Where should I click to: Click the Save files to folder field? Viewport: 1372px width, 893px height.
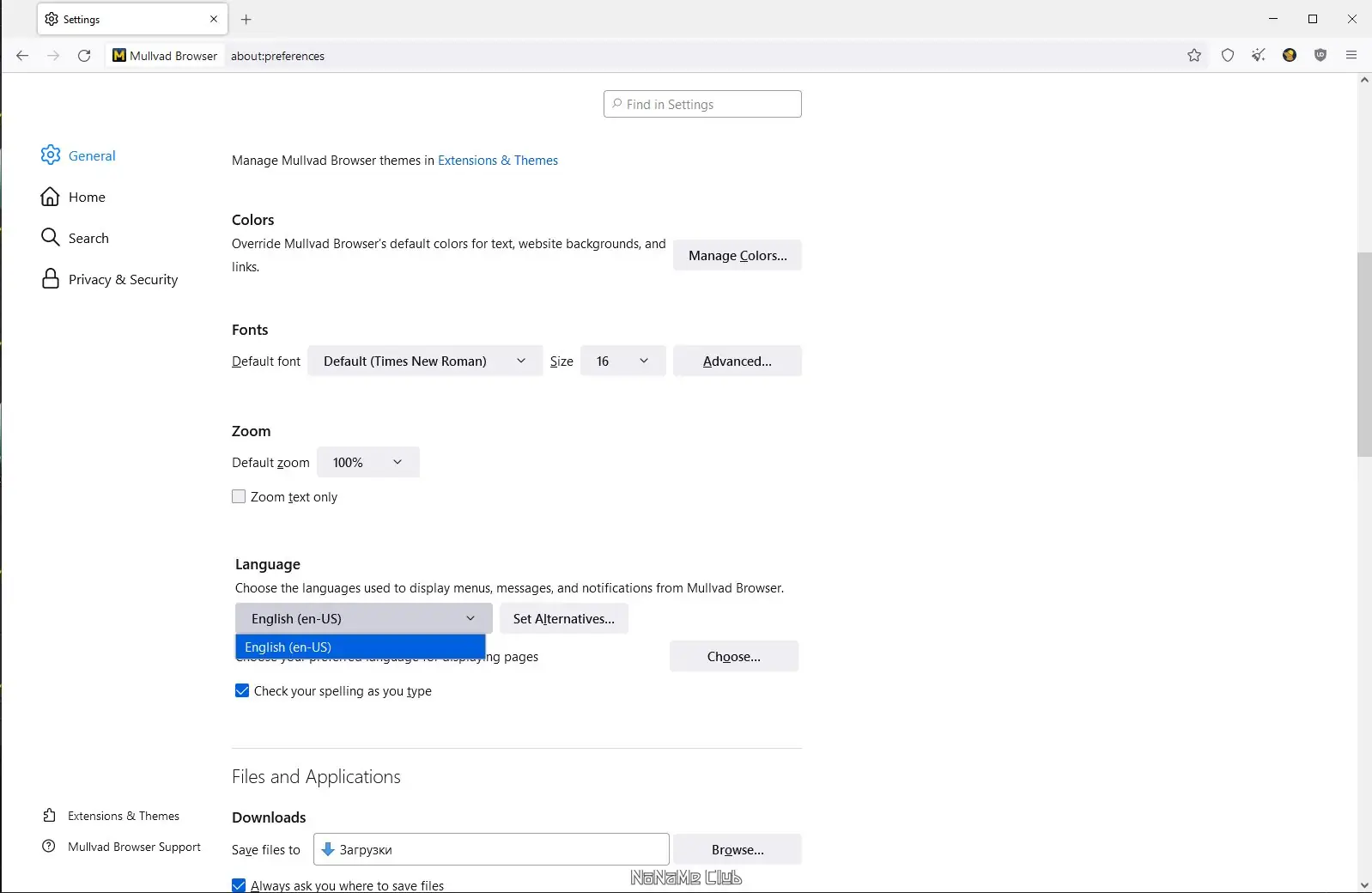pos(491,849)
